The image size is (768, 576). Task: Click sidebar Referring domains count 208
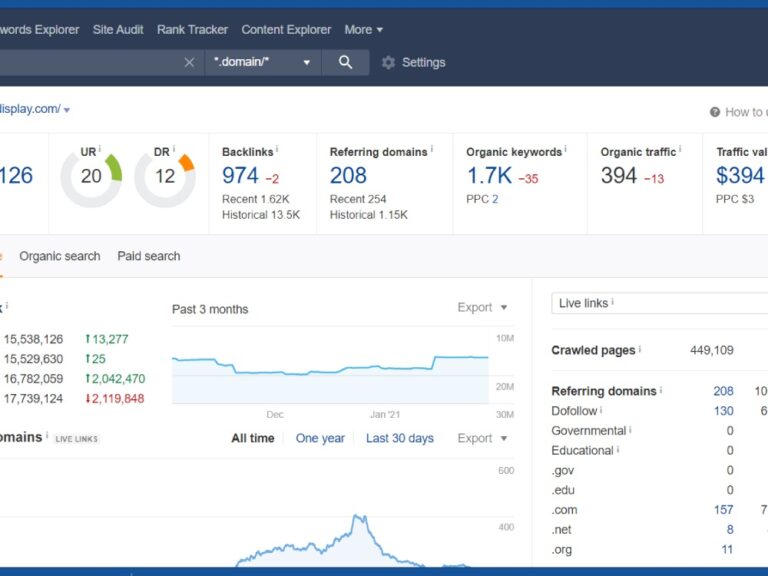pos(723,391)
